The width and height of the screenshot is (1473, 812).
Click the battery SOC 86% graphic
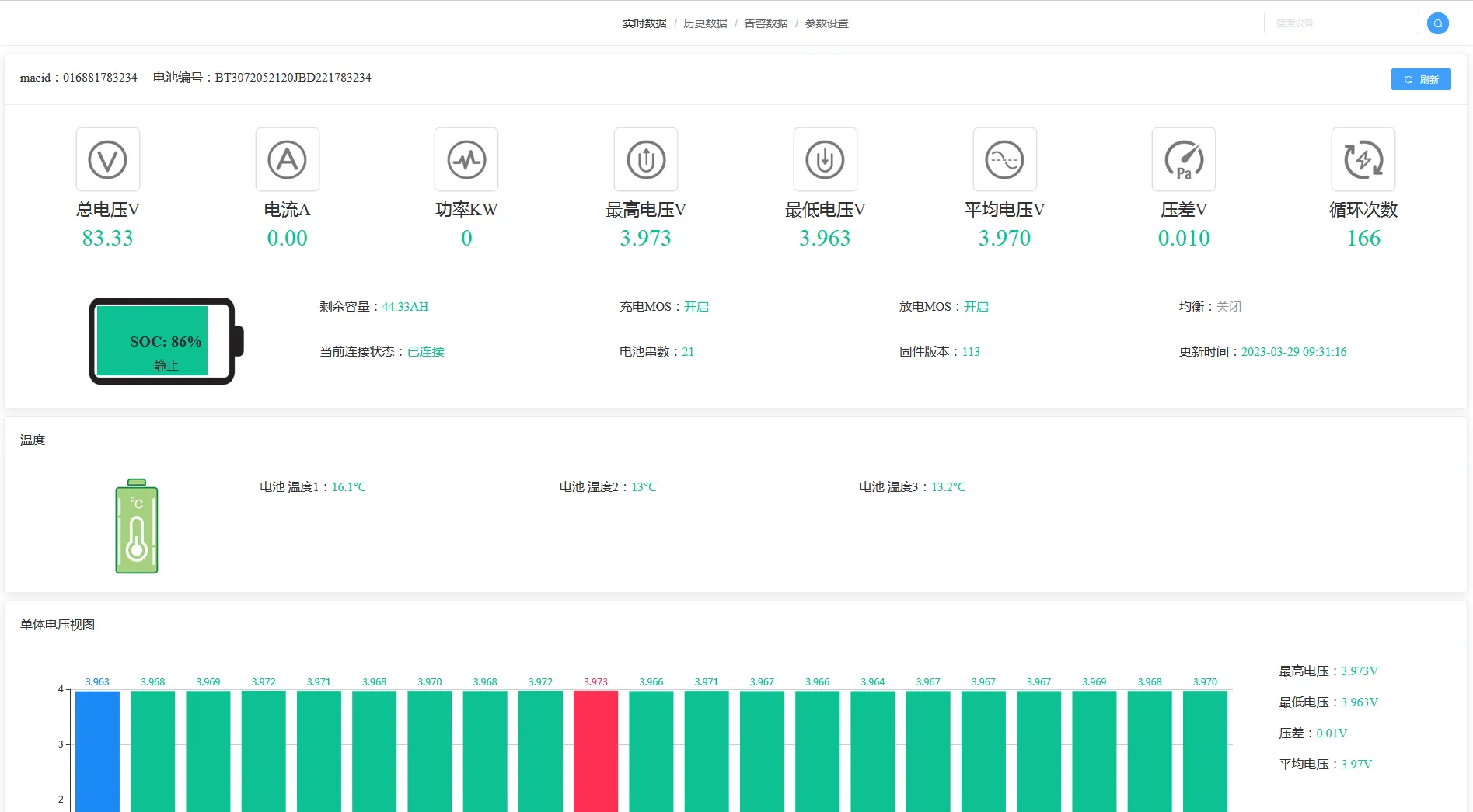pos(165,341)
